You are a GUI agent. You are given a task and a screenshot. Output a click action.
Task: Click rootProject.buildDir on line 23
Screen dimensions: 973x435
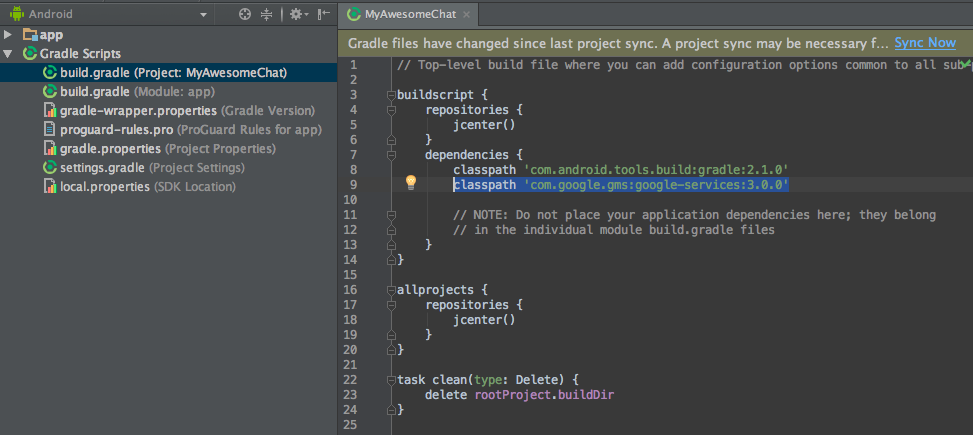click(x=544, y=395)
